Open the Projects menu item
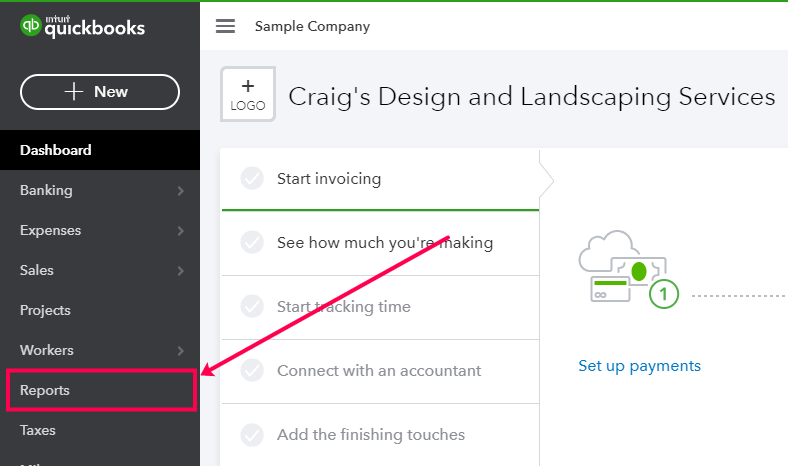The image size is (788, 466). 100,310
